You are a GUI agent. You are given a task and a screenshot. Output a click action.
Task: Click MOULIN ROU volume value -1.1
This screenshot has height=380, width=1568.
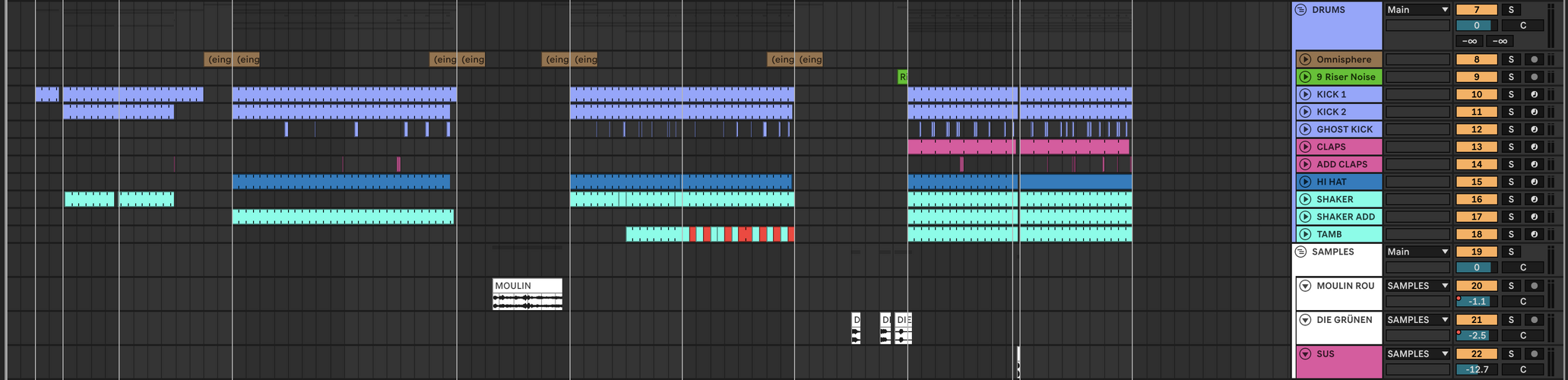tap(1476, 301)
